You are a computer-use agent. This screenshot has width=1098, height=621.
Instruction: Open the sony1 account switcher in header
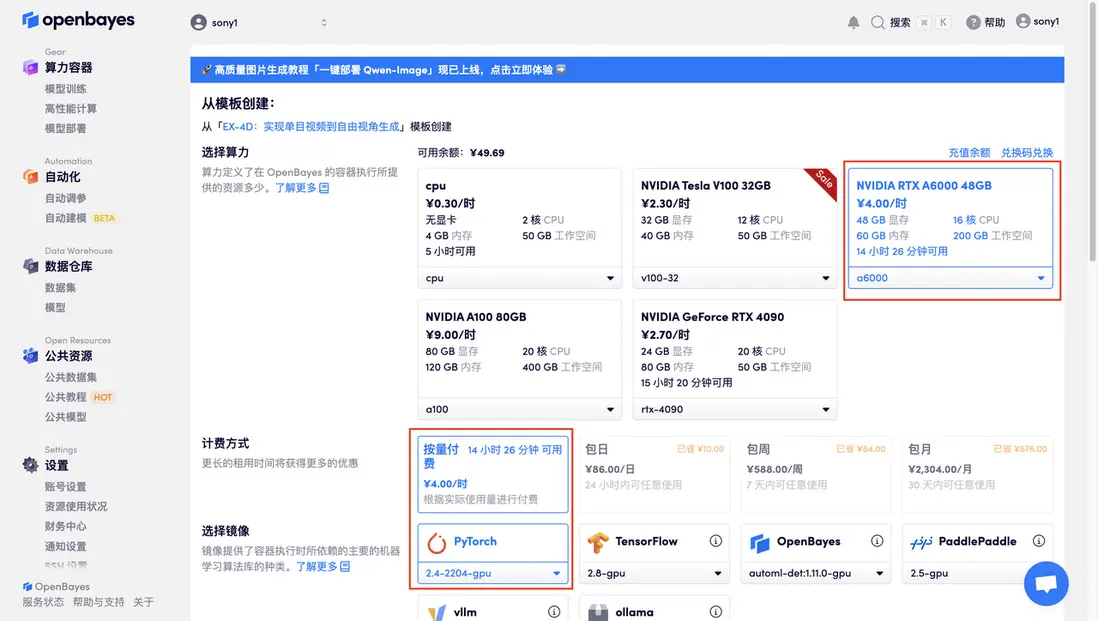click(x=259, y=22)
